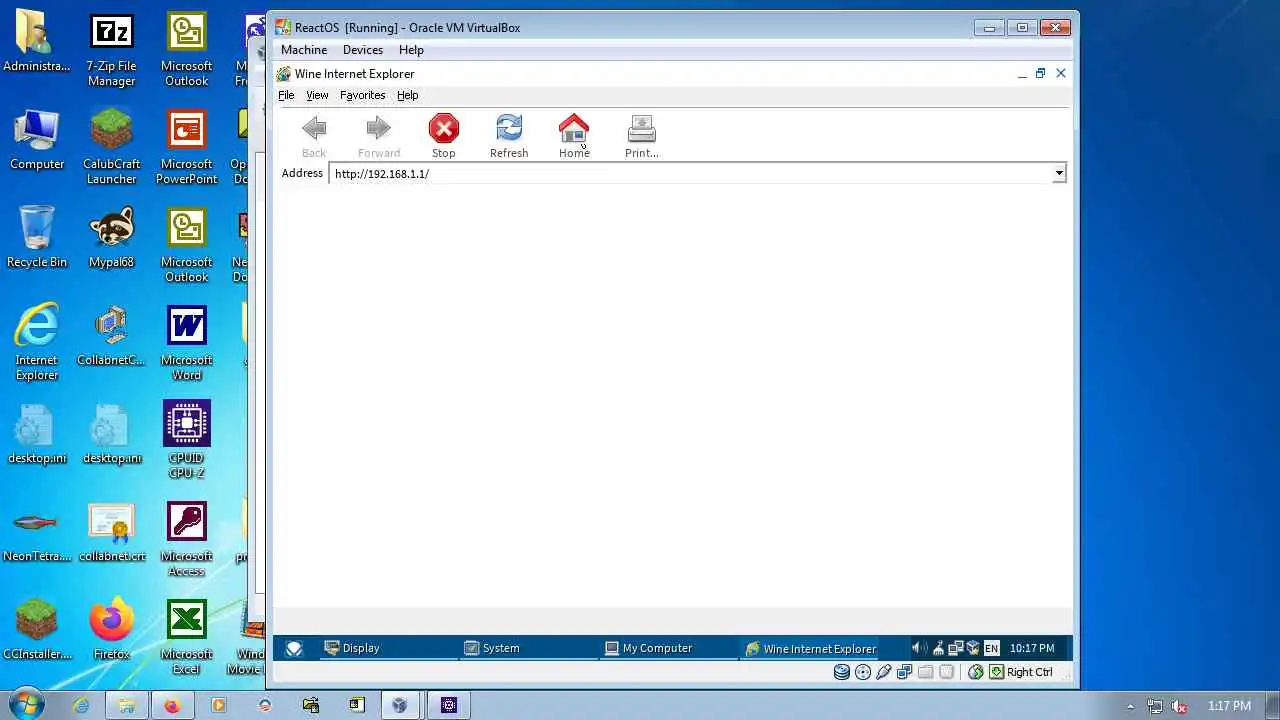Open Firefox from the Windows taskbar
Image resolution: width=1280 pixels, height=720 pixels.
(x=172, y=706)
